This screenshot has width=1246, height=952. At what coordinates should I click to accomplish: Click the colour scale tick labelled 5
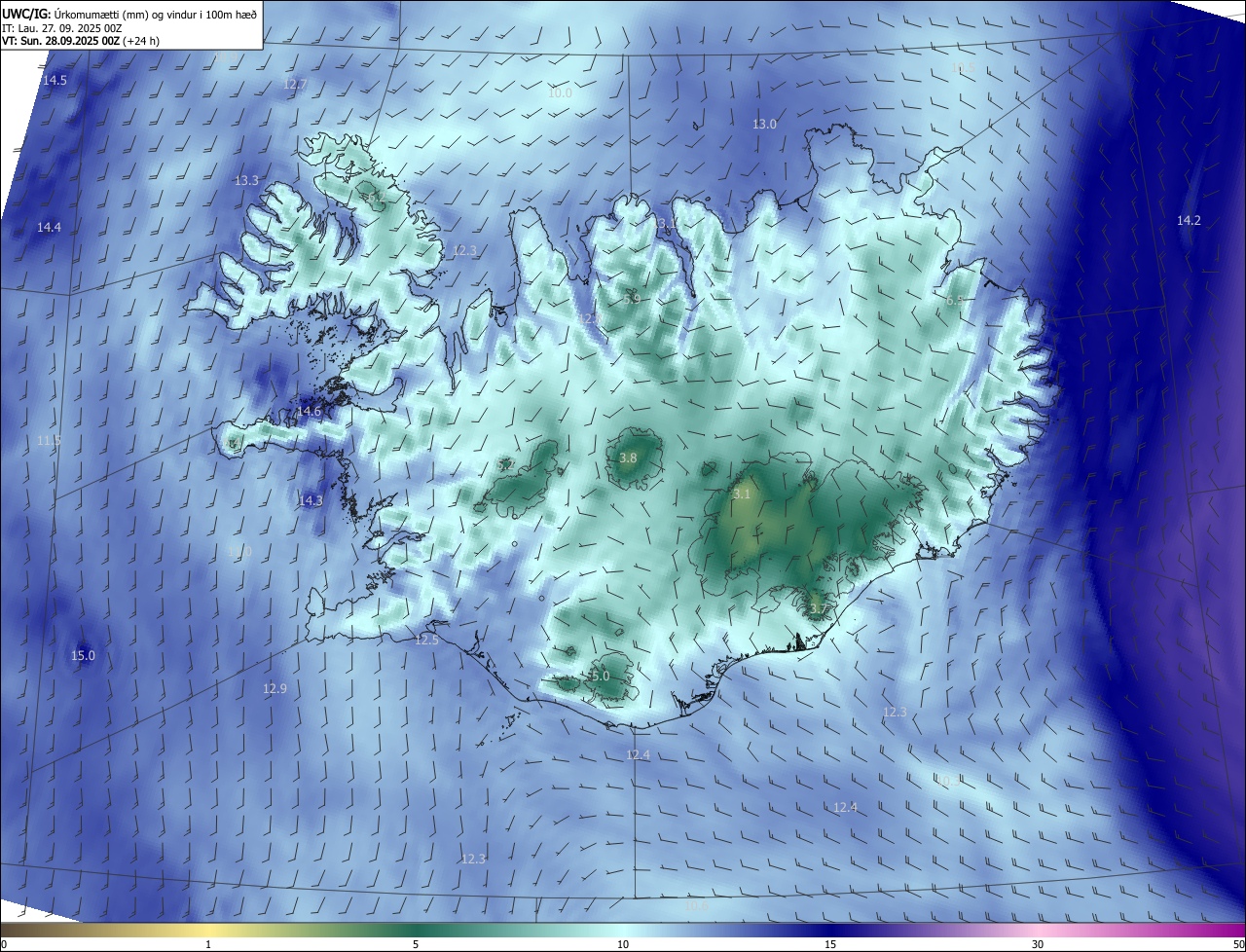[x=416, y=944]
